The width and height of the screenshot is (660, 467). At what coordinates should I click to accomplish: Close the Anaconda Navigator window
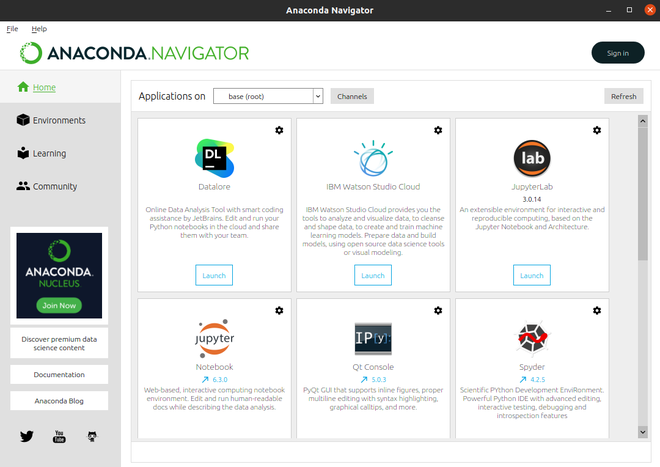click(x=650, y=10)
